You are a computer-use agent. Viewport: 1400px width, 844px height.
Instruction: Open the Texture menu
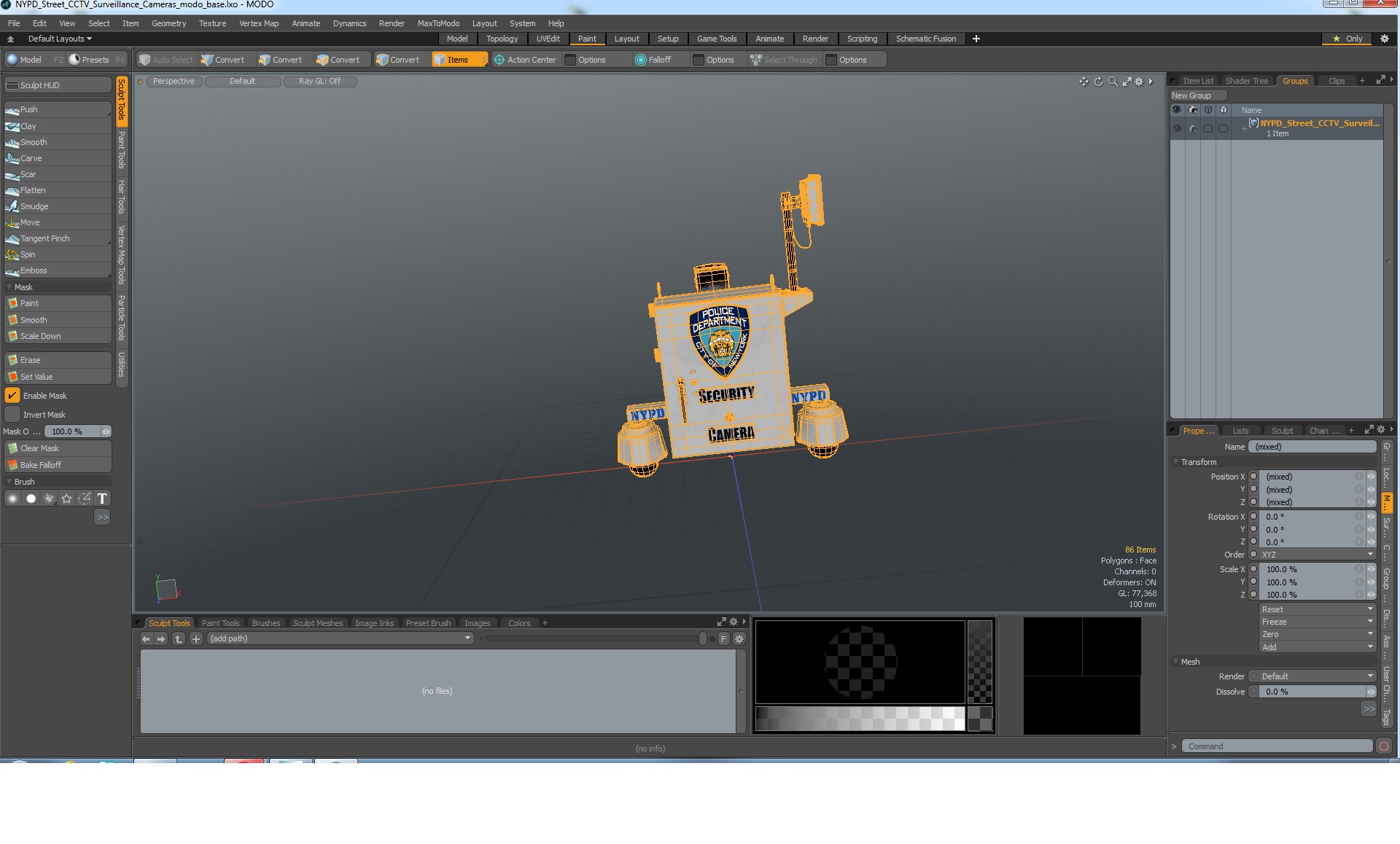212,23
